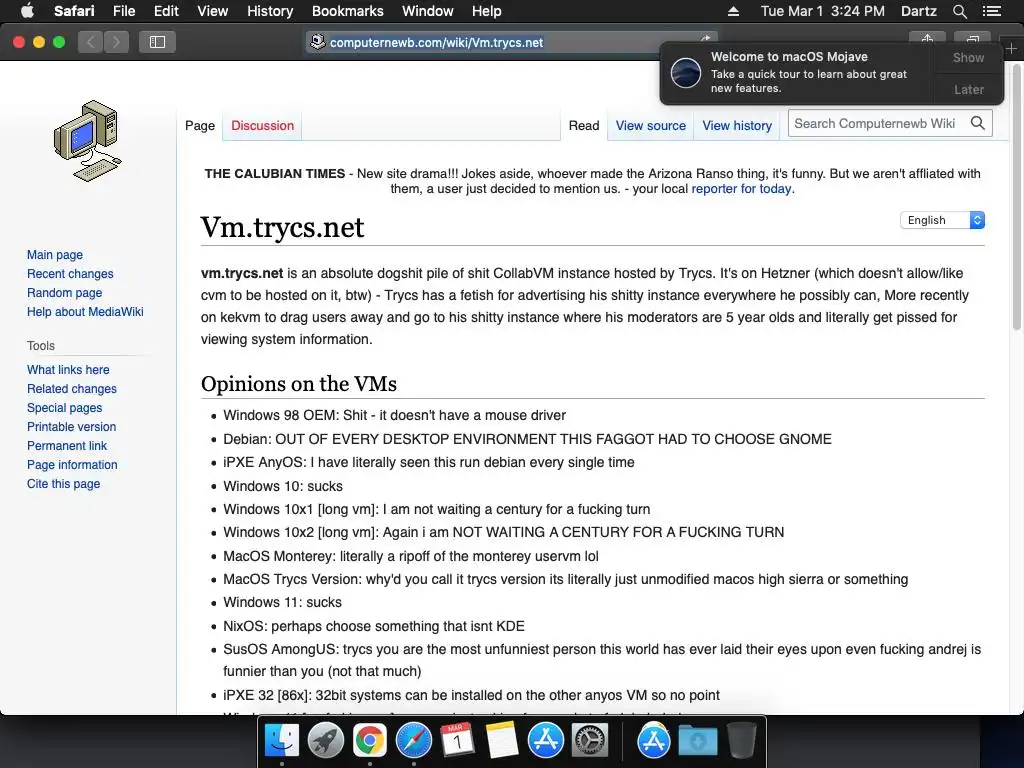Image resolution: width=1024 pixels, height=768 pixels.
Task: Open Permanent link
Action: (67, 445)
